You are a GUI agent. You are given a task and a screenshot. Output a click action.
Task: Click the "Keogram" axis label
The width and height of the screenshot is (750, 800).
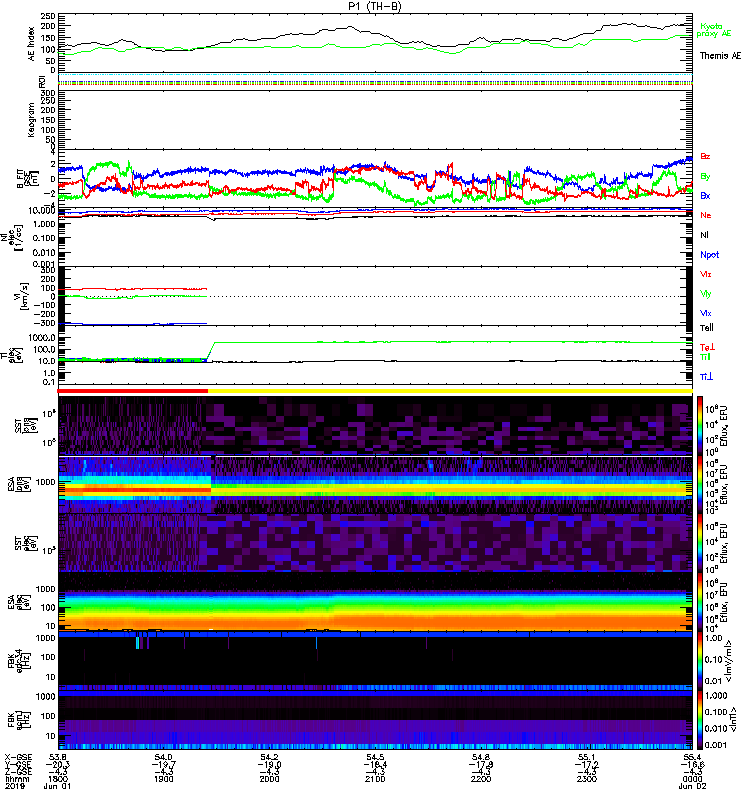[x=32, y=120]
